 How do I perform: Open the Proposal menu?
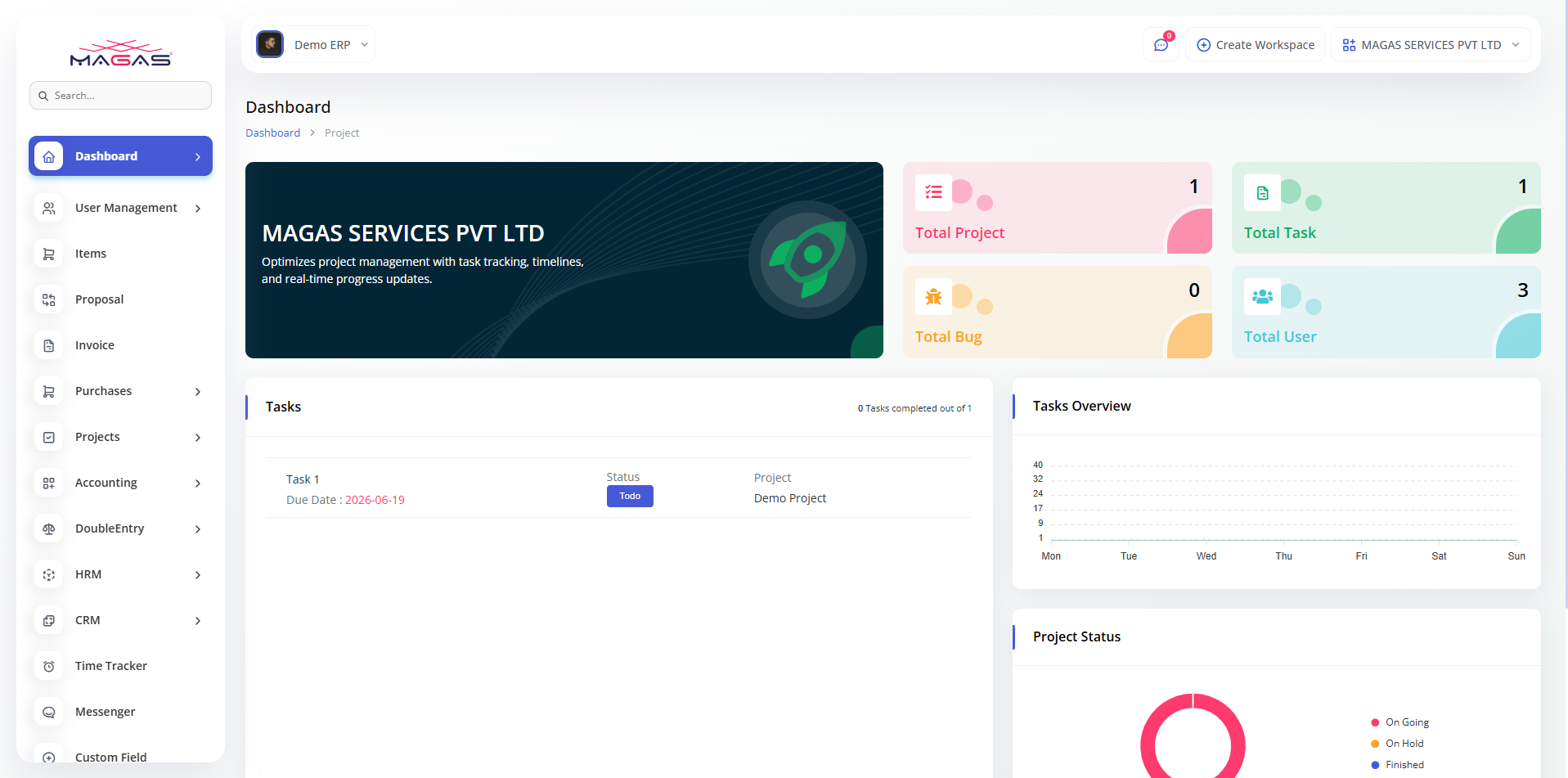pos(120,300)
